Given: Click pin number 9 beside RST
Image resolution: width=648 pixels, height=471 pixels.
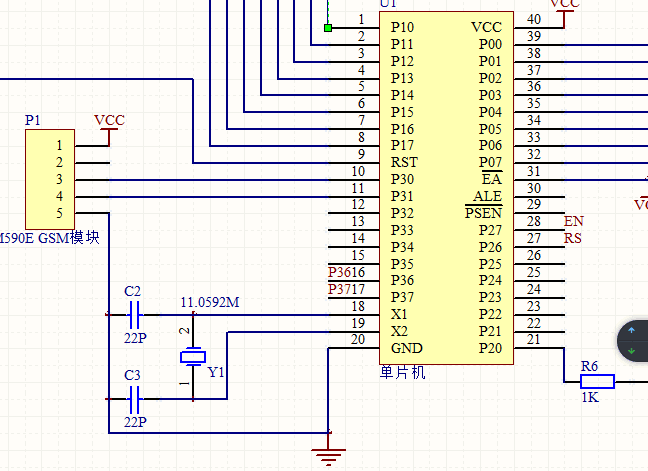Looking at the screenshot, I should click(361, 154).
